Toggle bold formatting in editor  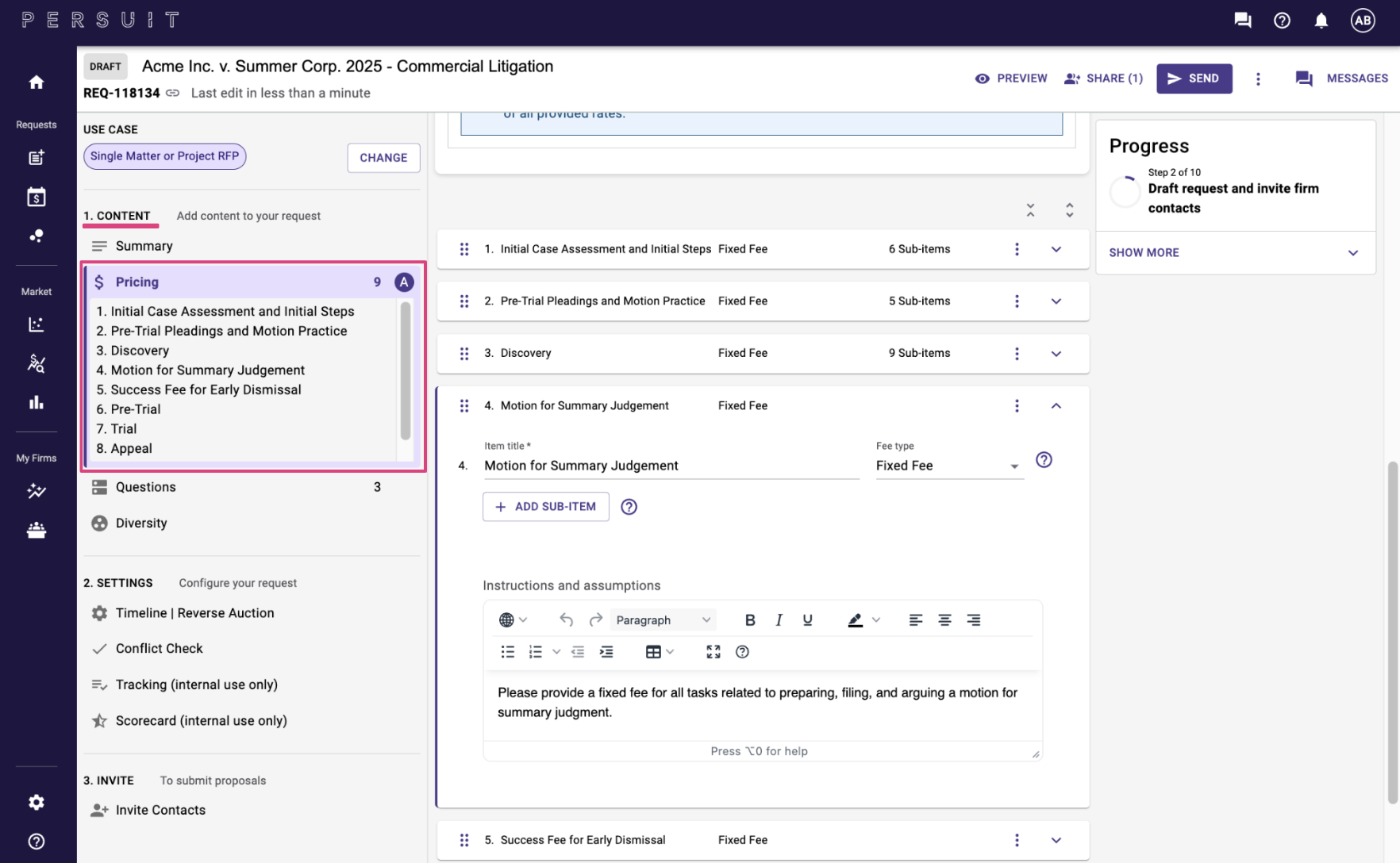pos(750,619)
